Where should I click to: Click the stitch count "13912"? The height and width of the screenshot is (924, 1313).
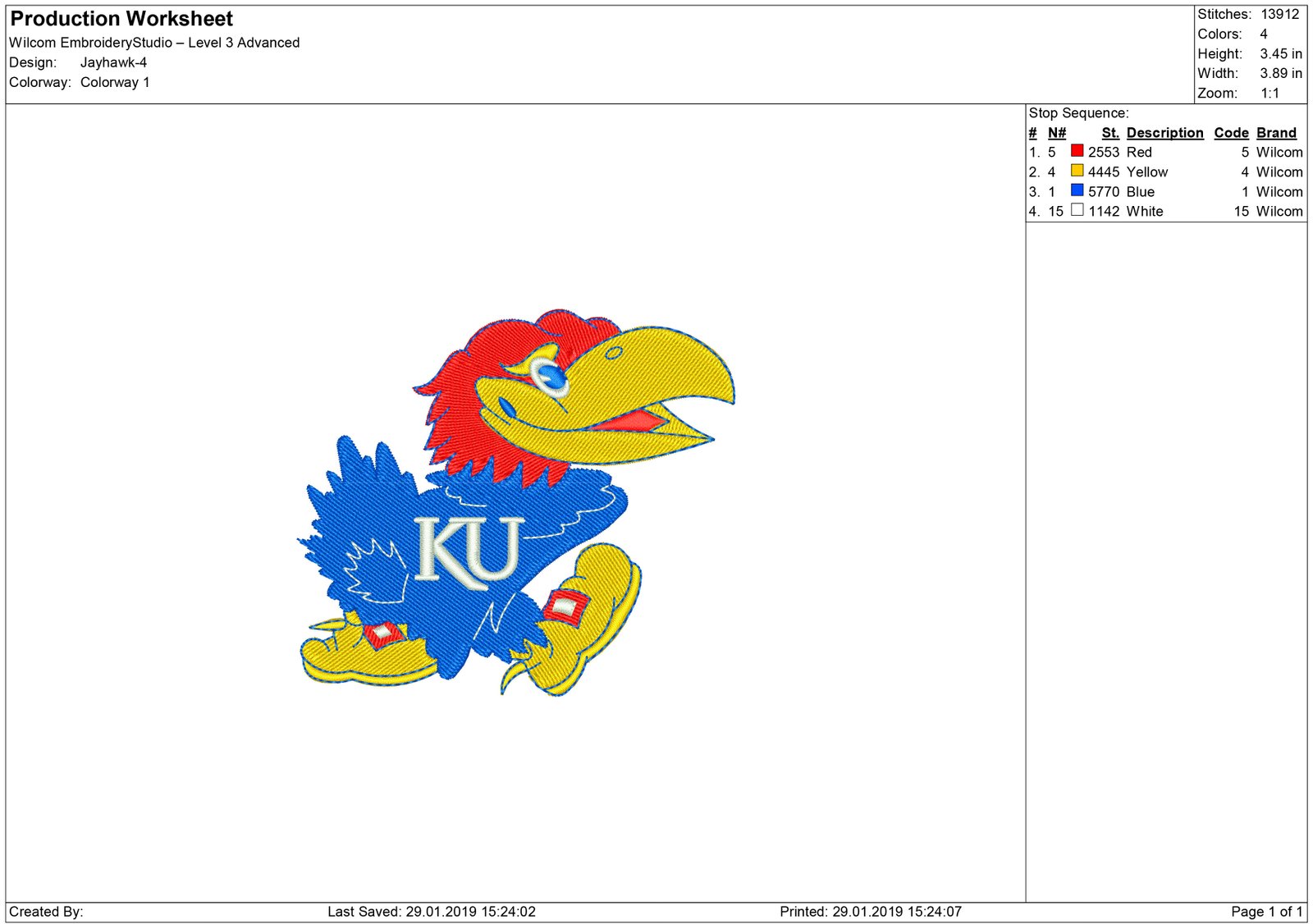1280,14
